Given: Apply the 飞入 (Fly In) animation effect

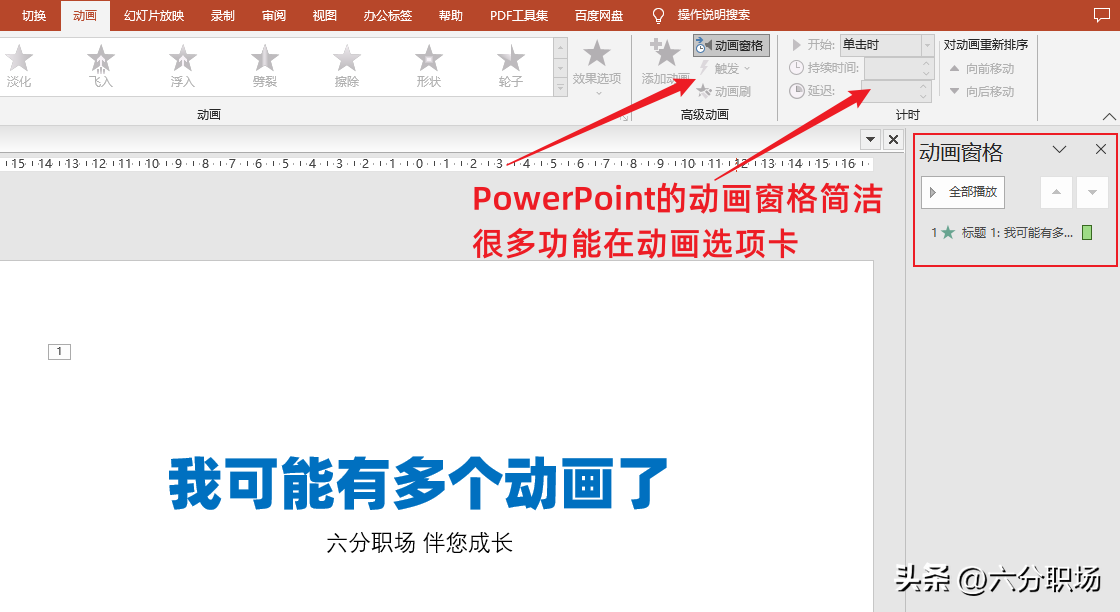Looking at the screenshot, I should 101,66.
